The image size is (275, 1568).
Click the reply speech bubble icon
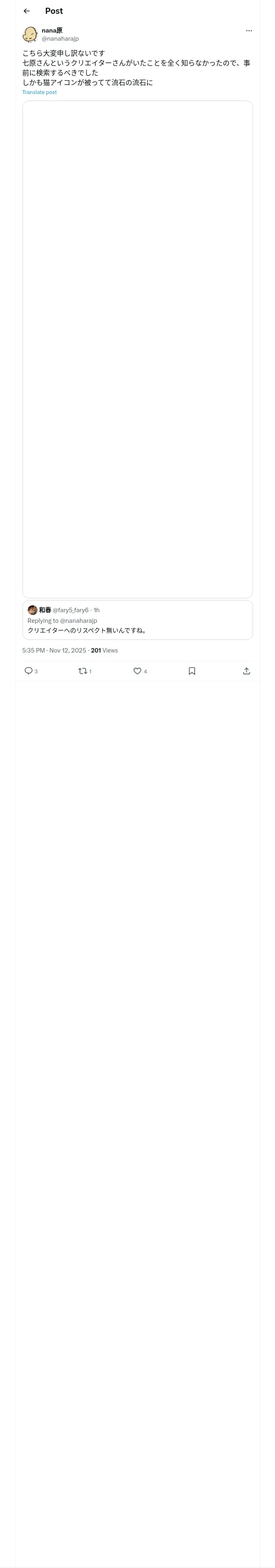point(29,671)
